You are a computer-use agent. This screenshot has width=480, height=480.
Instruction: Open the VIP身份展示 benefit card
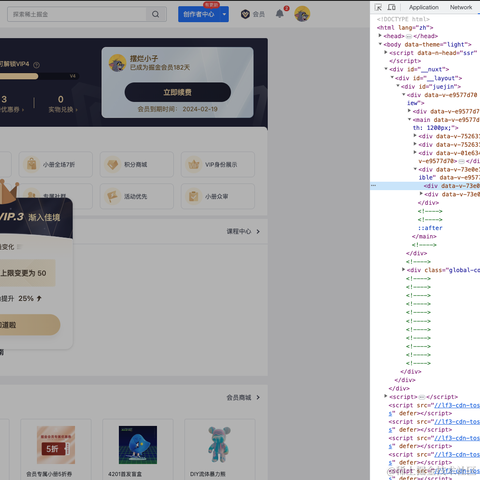(x=218, y=164)
